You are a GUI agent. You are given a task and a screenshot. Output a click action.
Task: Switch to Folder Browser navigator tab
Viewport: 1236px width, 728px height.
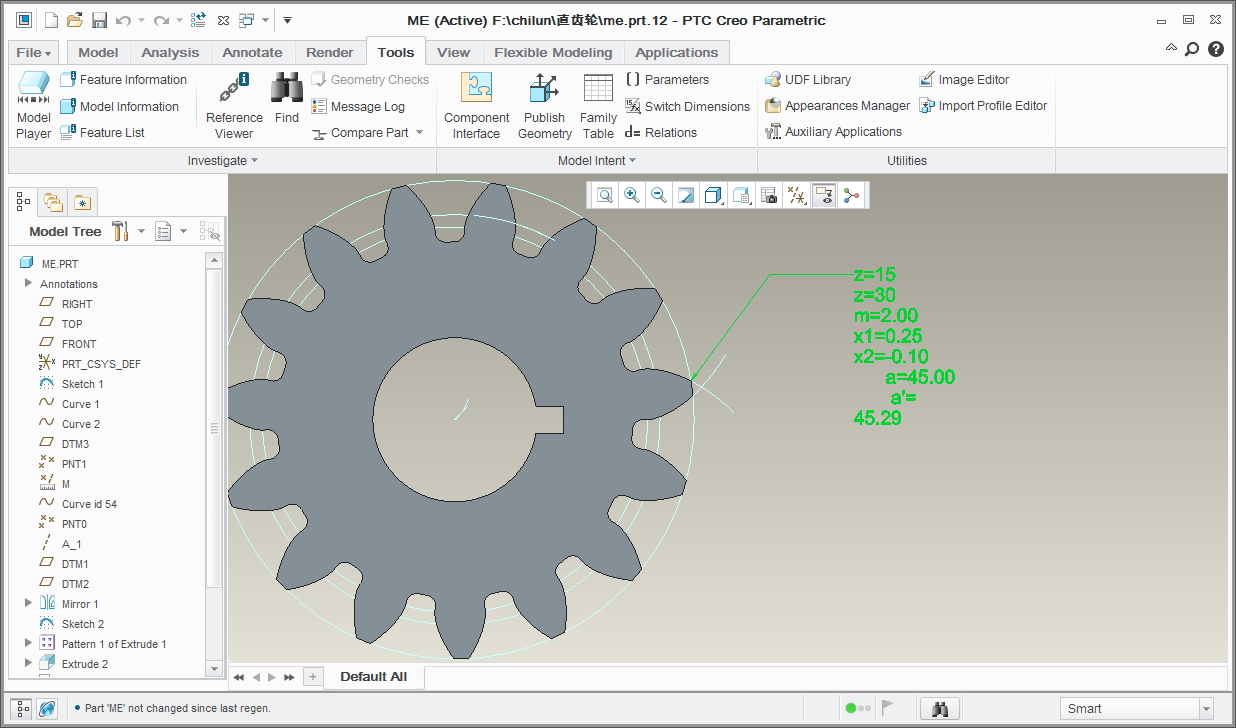click(x=53, y=202)
